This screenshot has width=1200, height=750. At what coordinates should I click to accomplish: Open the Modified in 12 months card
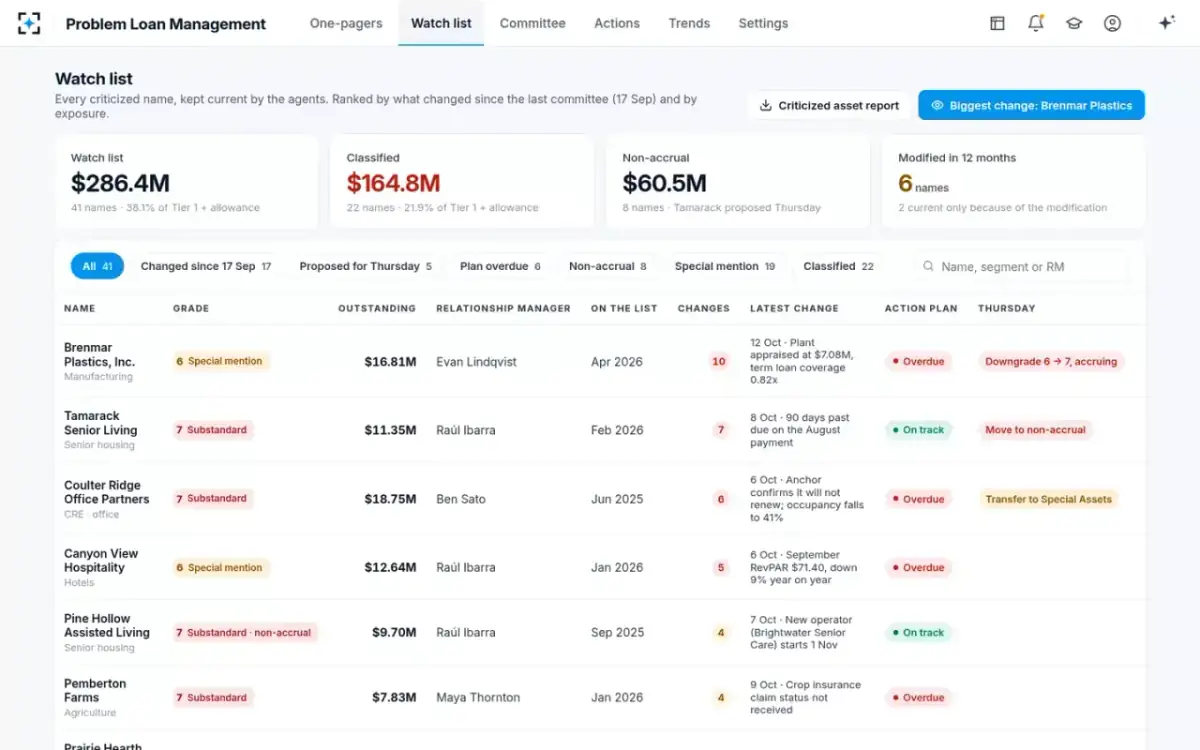[1014, 182]
